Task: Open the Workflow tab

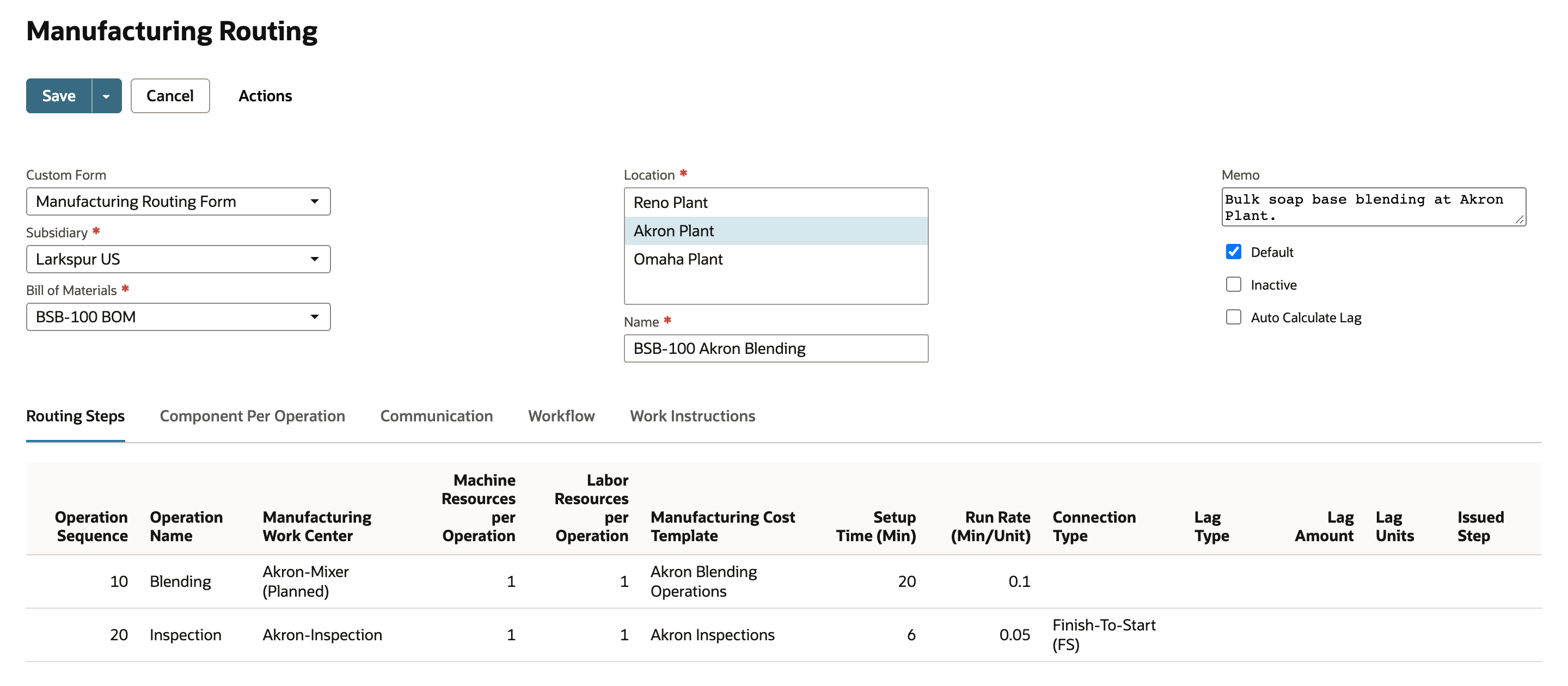Action: (561, 416)
